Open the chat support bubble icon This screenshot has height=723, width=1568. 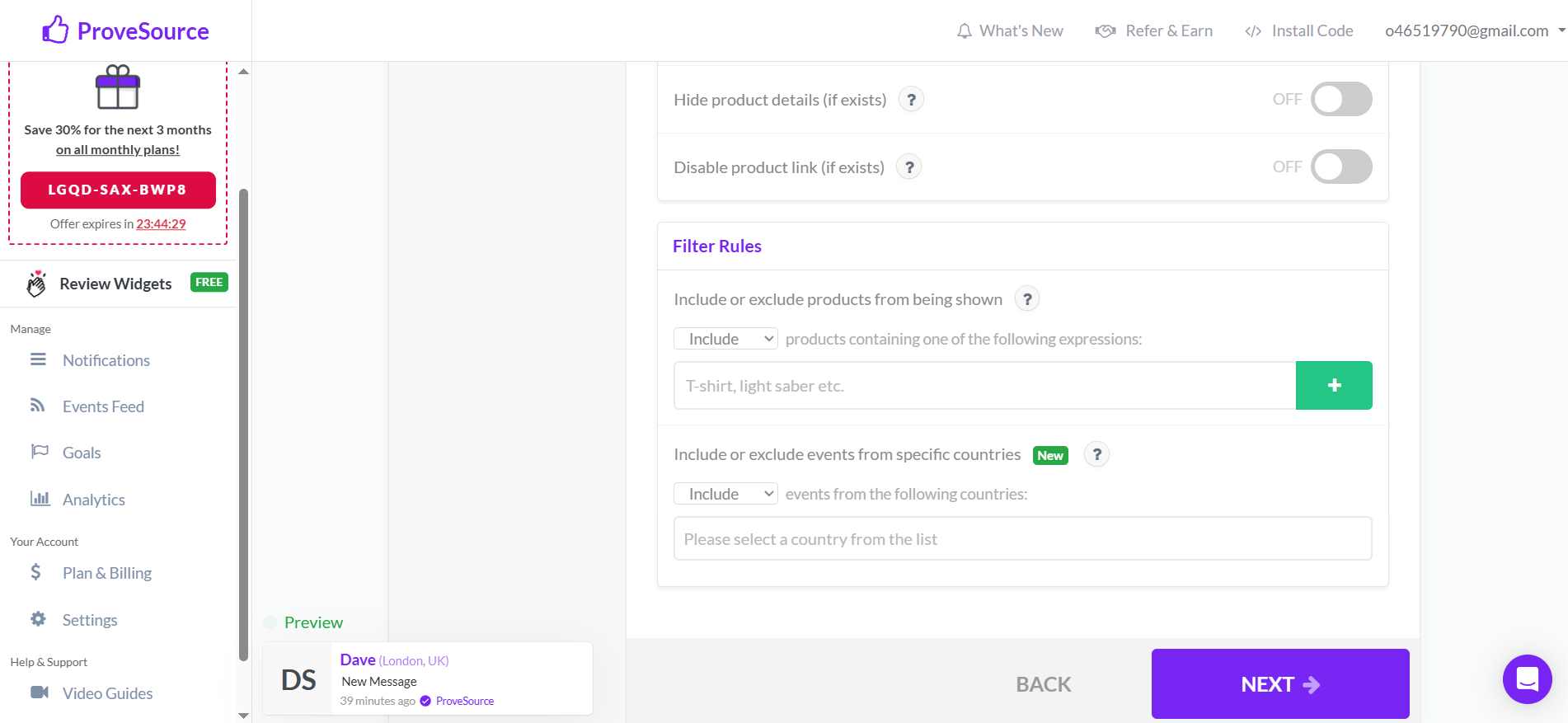[1527, 679]
